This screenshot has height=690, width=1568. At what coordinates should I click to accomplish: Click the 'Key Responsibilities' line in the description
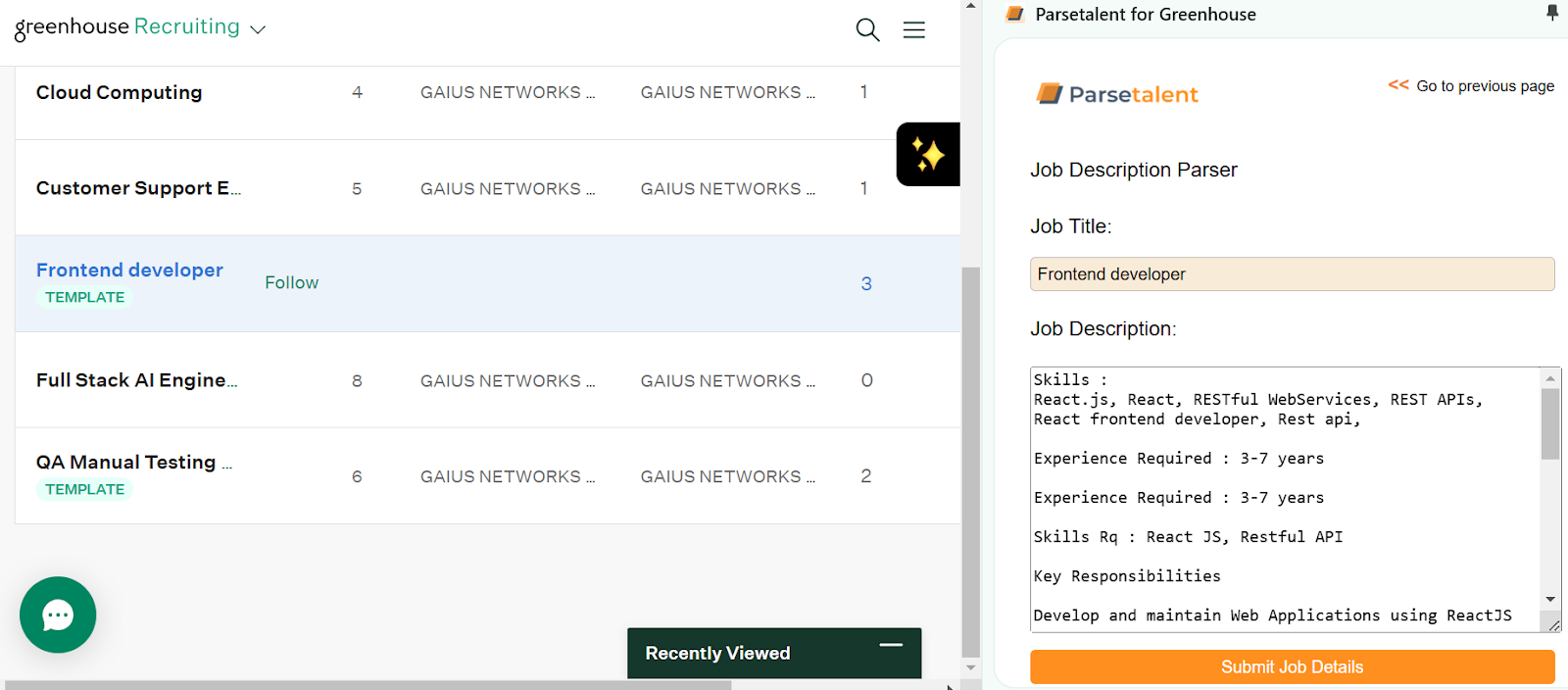(1126, 576)
